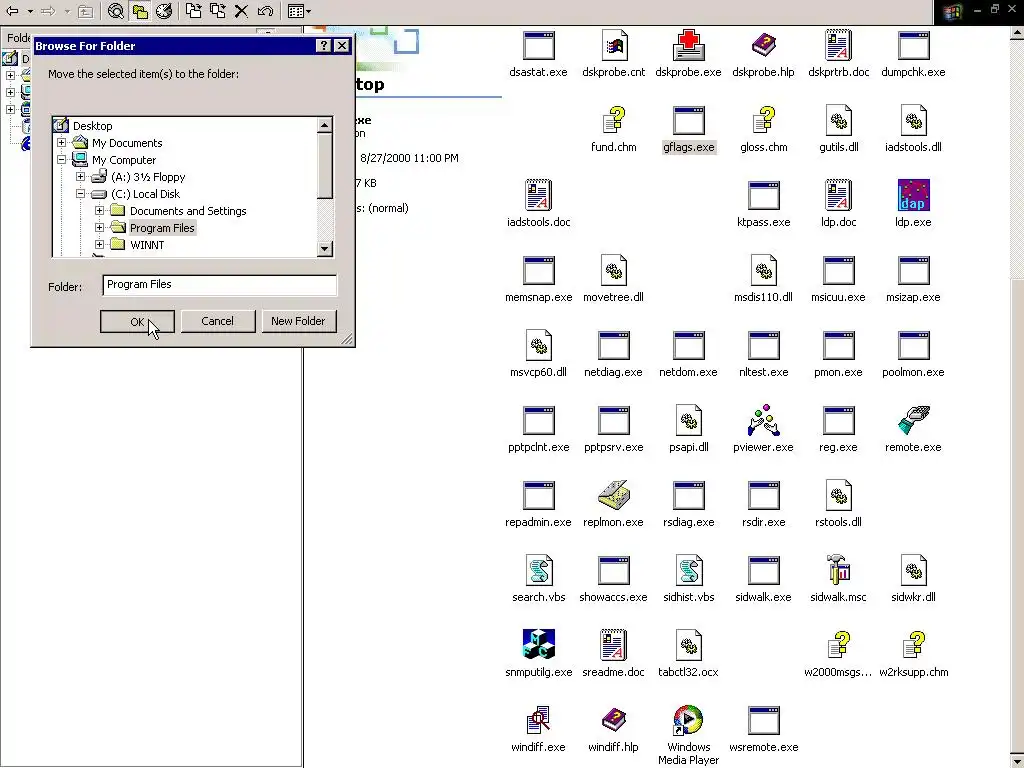Click the dialog help question-mark button
Screen dimensions: 1024x768
coord(323,46)
